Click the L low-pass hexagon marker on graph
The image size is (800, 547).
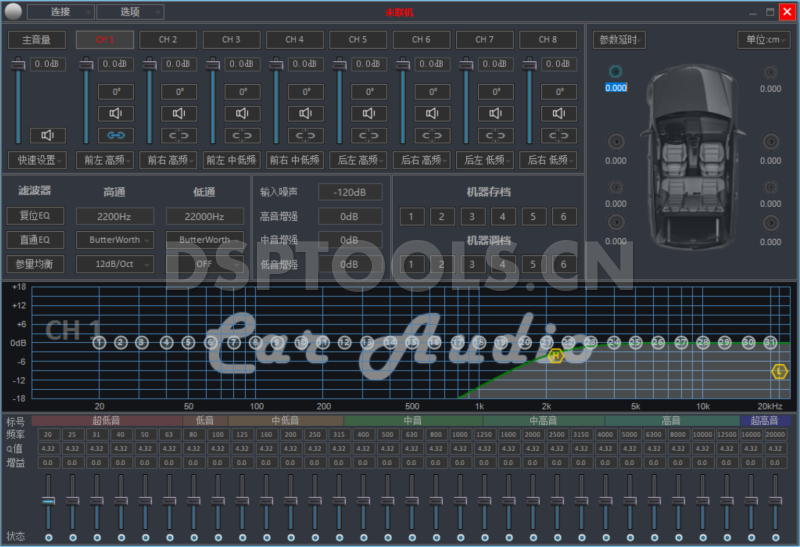779,371
